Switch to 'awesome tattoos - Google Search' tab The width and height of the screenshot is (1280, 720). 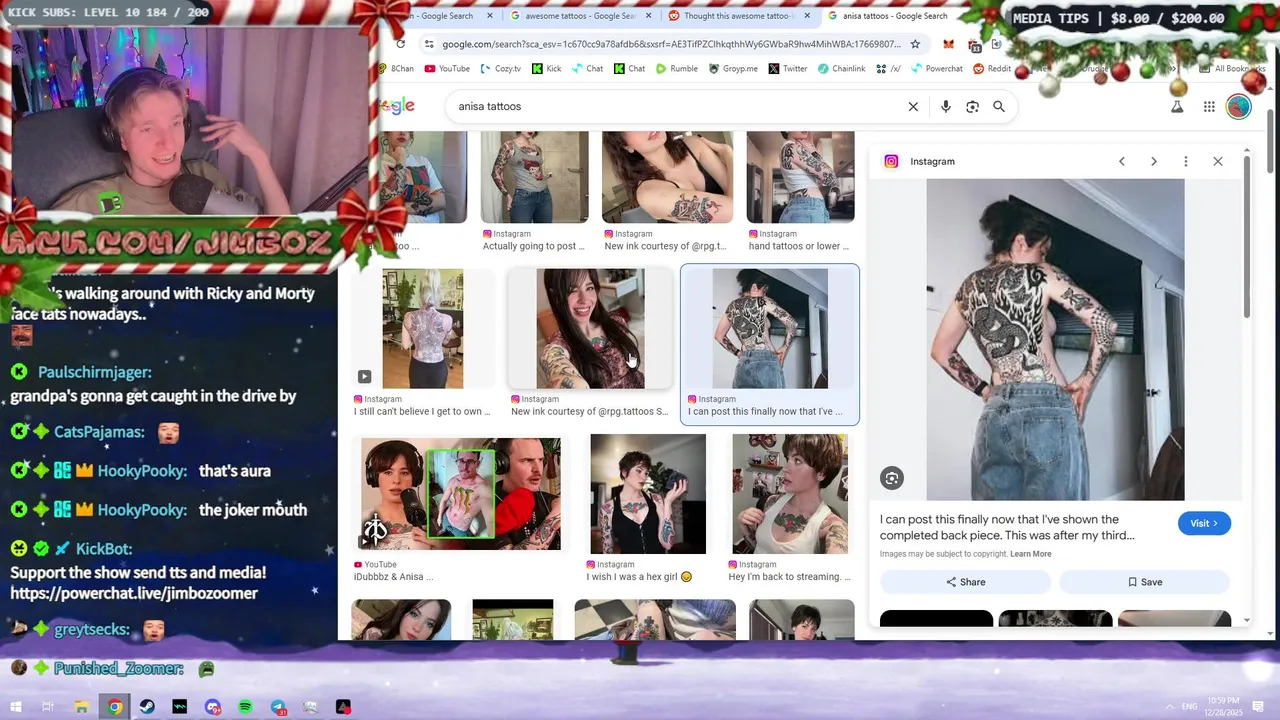coord(578,16)
